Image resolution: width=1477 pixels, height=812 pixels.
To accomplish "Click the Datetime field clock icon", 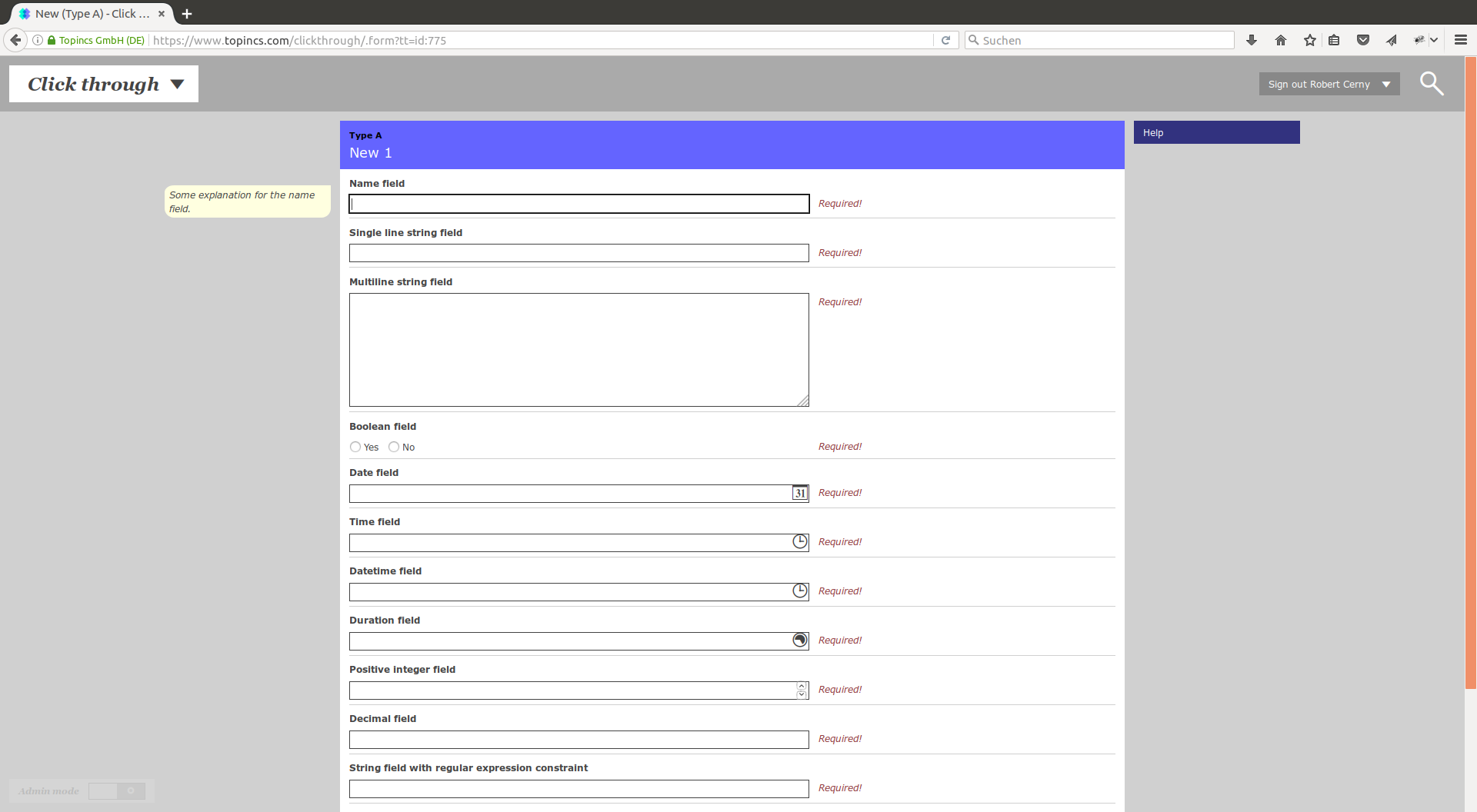I will (x=800, y=591).
